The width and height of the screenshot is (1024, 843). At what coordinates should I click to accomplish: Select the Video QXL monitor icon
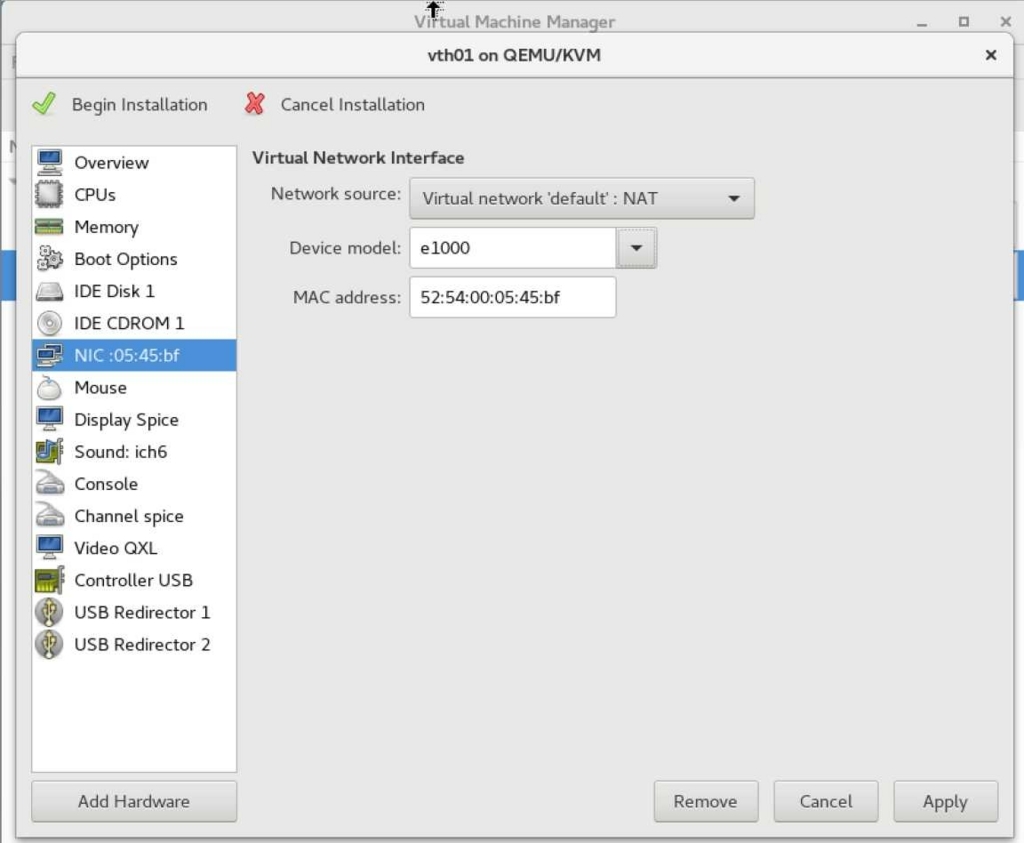coord(50,548)
